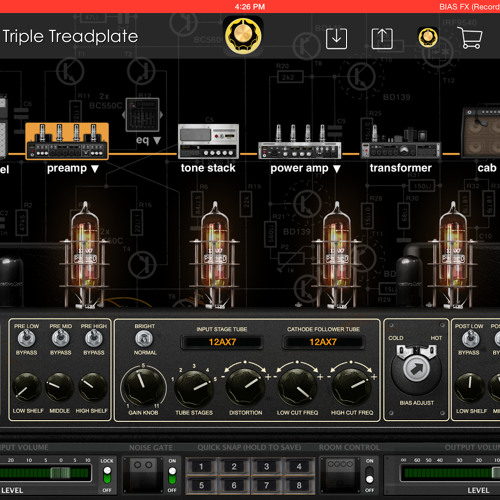Select the cab module icon
The width and height of the screenshot is (500, 500).
[x=481, y=133]
